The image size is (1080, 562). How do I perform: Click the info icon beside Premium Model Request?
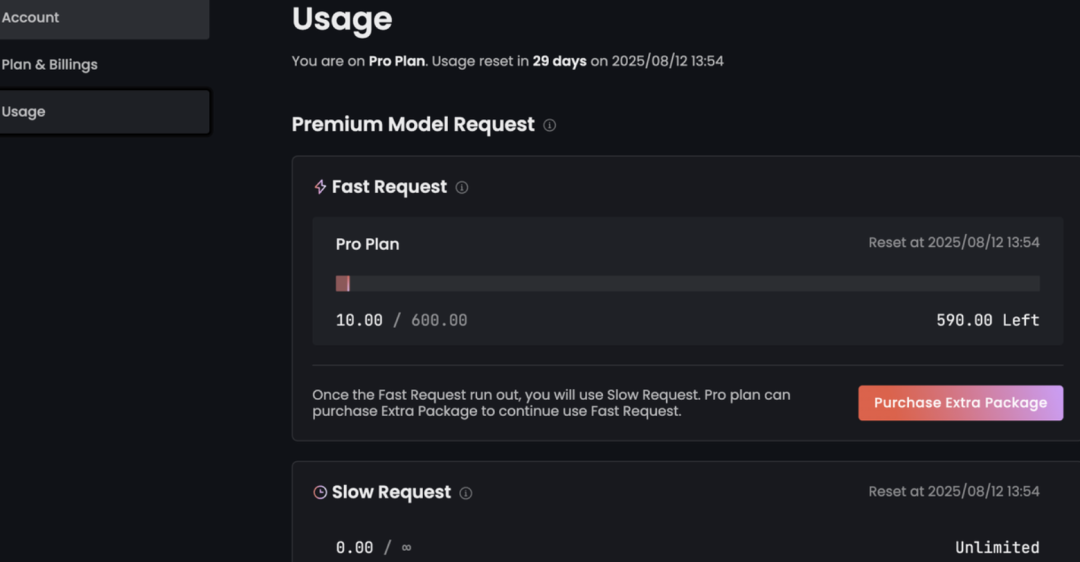pos(549,125)
